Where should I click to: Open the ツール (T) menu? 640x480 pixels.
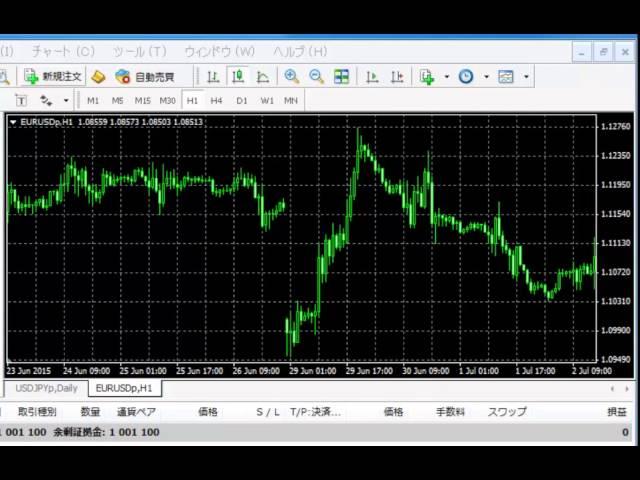point(140,52)
